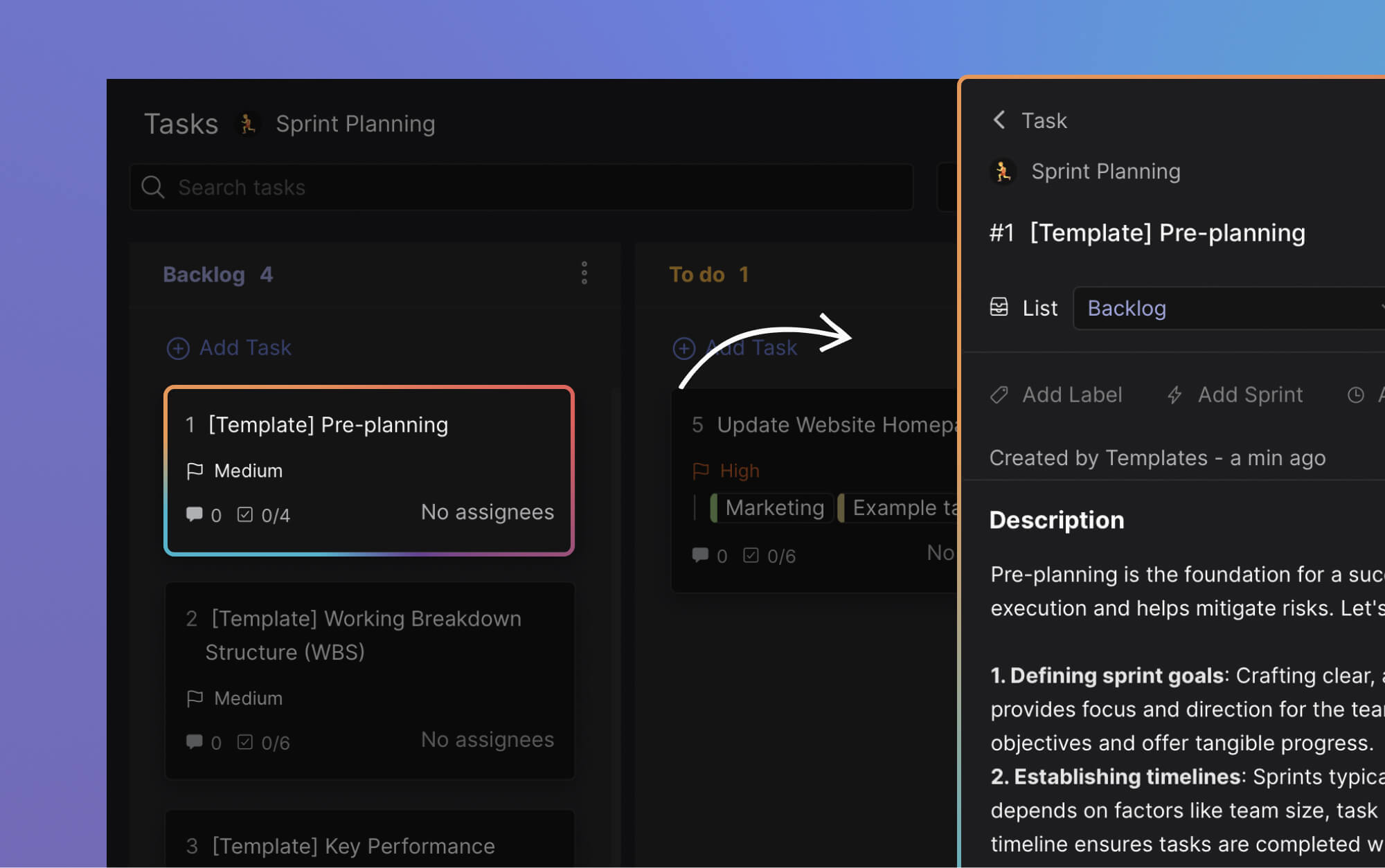The image size is (1385, 868).
Task: Click the lightning bolt icon beside Add Sprint
Action: click(1174, 395)
